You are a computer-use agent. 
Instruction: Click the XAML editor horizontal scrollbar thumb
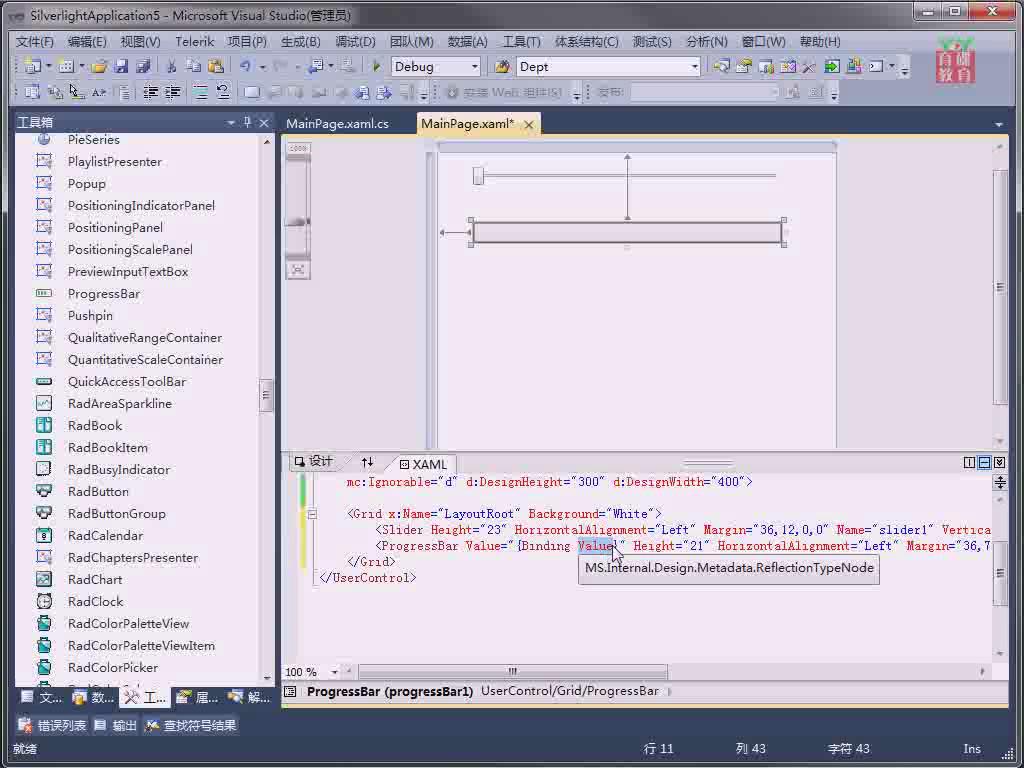click(x=513, y=671)
